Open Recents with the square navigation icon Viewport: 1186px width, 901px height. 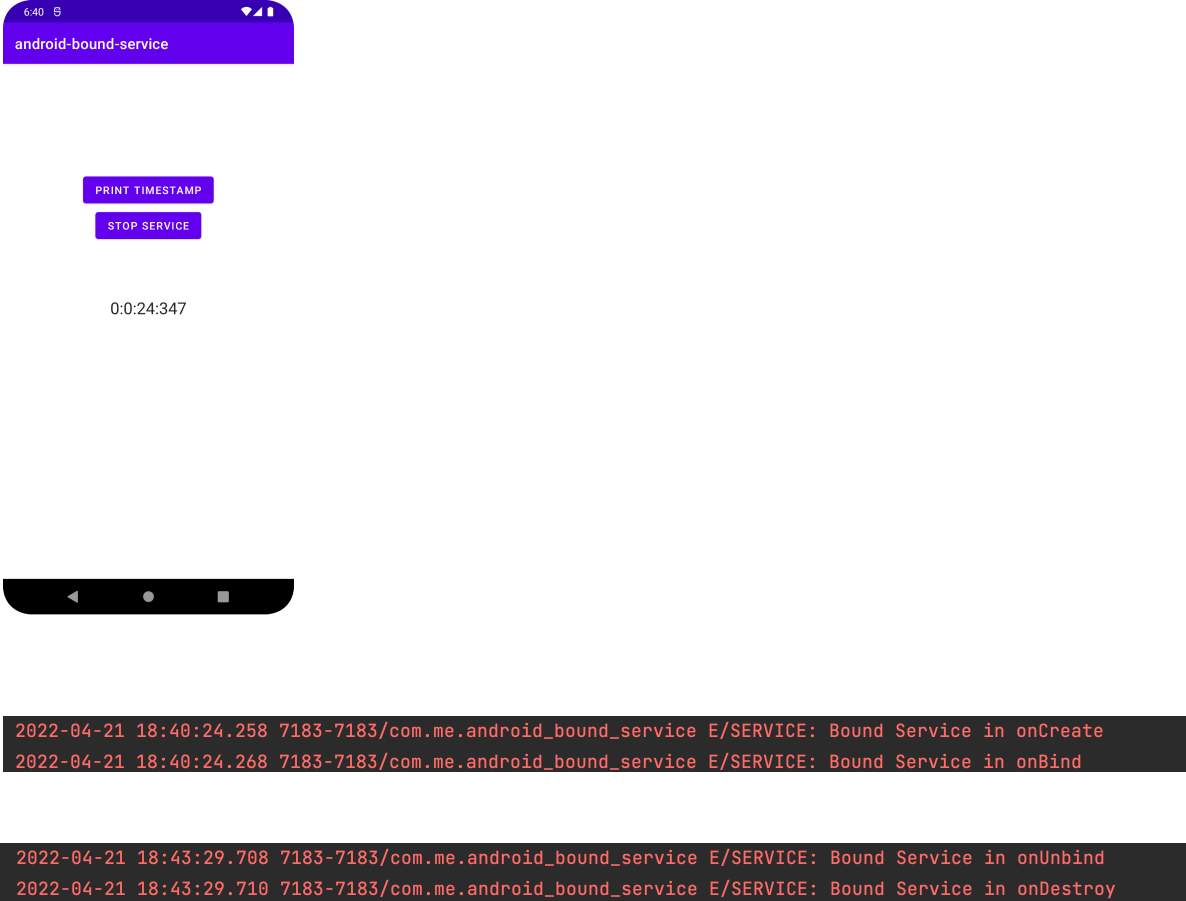pos(223,596)
